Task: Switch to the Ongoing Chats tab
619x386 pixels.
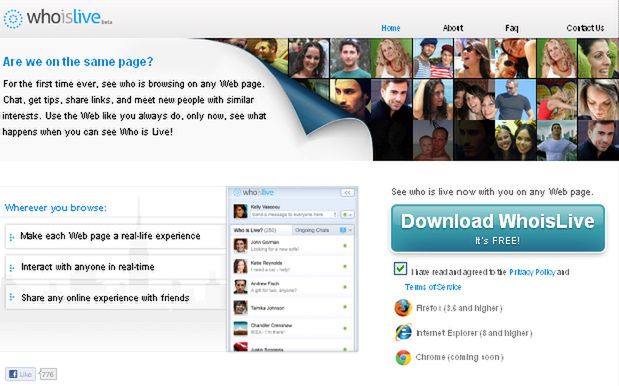Action: pyautogui.click(x=312, y=230)
